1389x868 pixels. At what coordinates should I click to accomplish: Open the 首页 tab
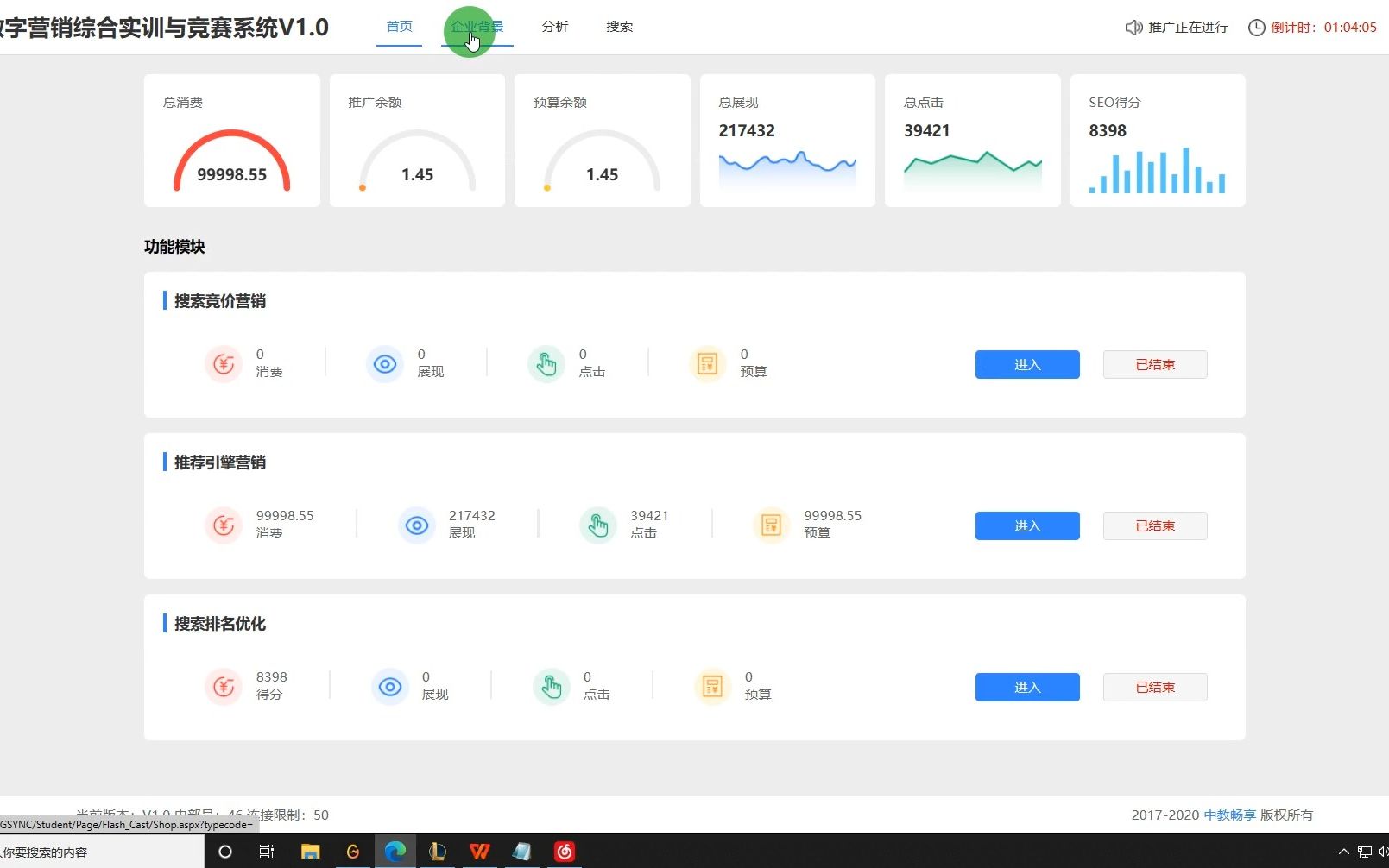point(399,27)
